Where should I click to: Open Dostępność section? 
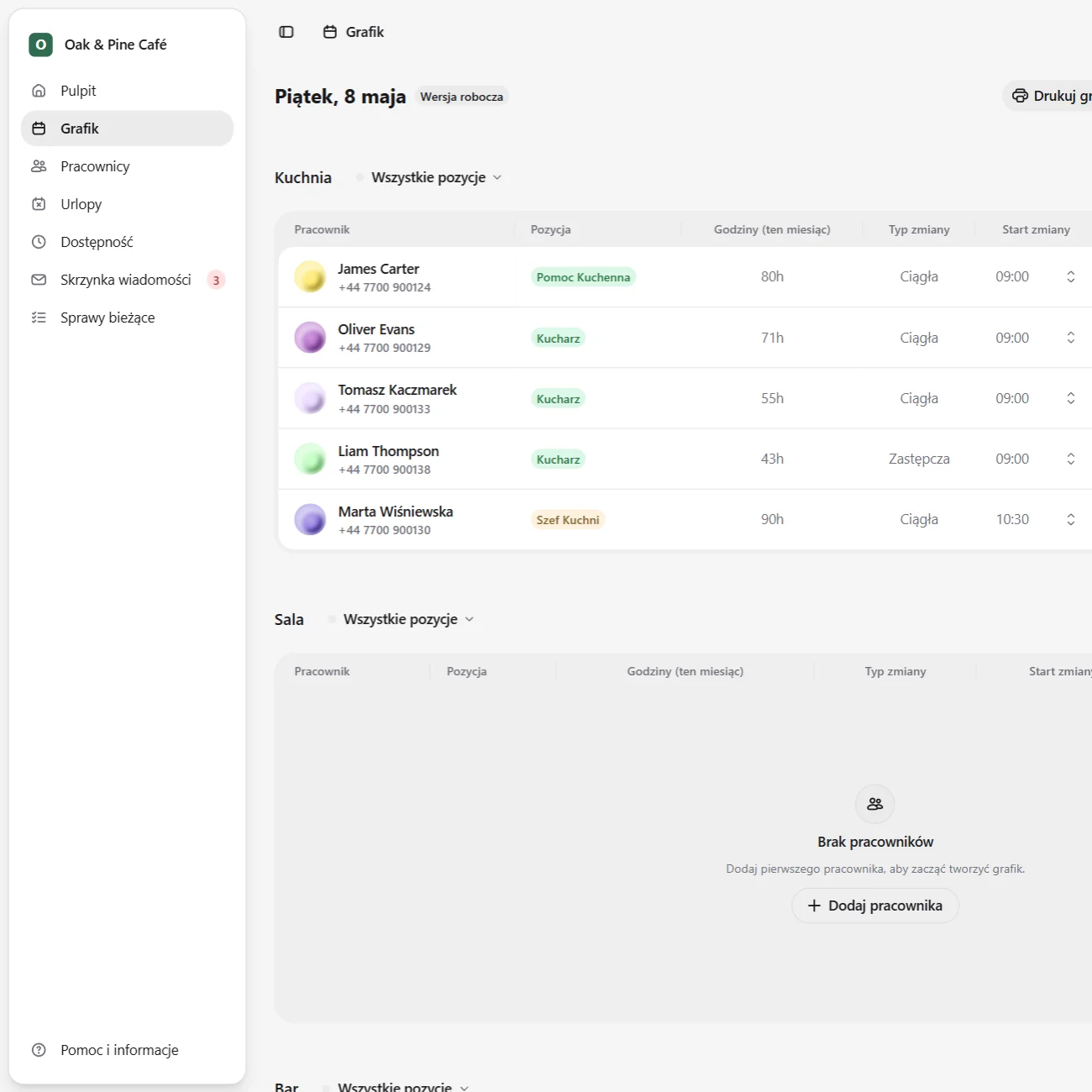[127, 242]
